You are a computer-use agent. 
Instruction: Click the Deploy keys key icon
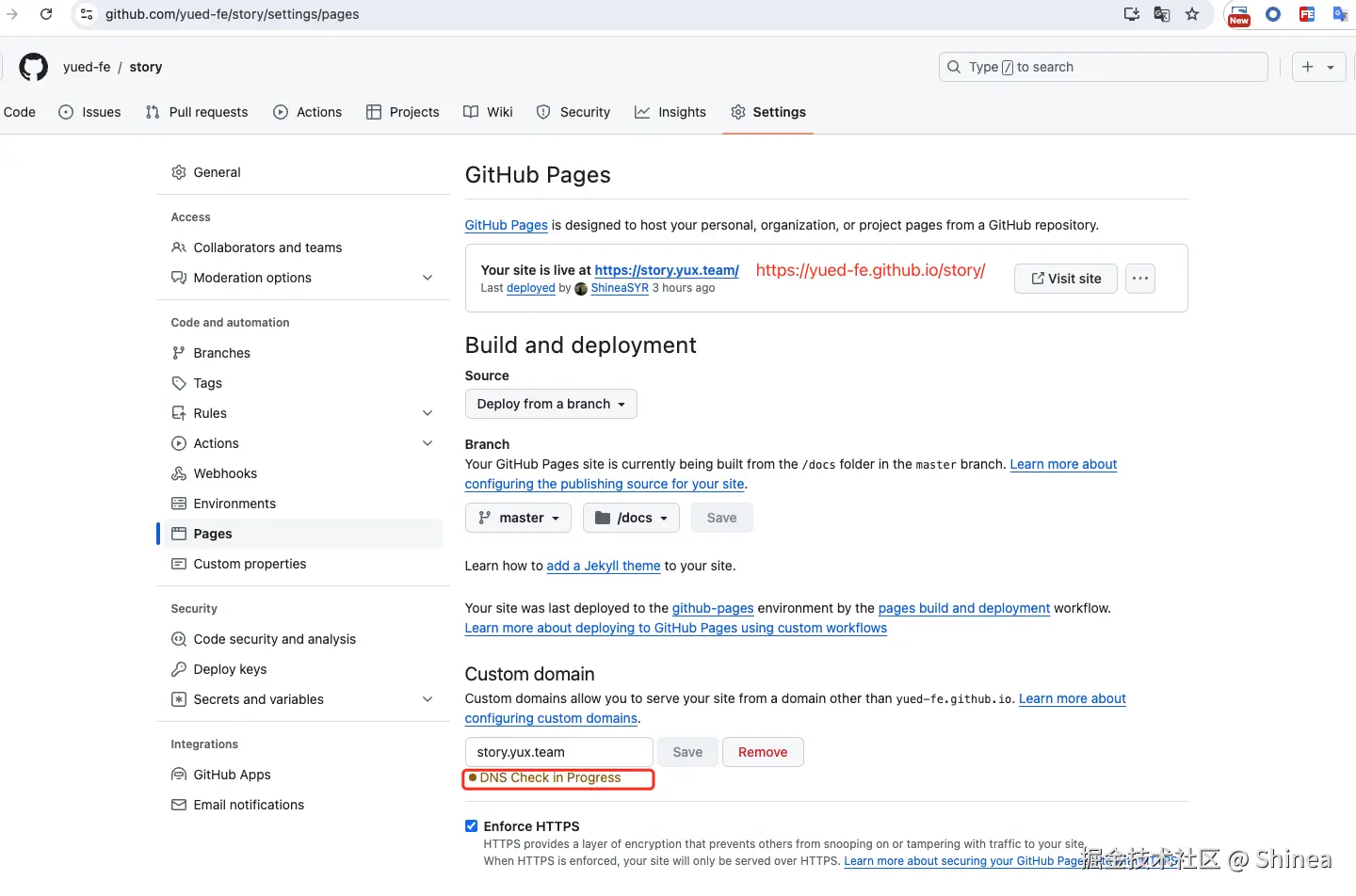tap(179, 669)
